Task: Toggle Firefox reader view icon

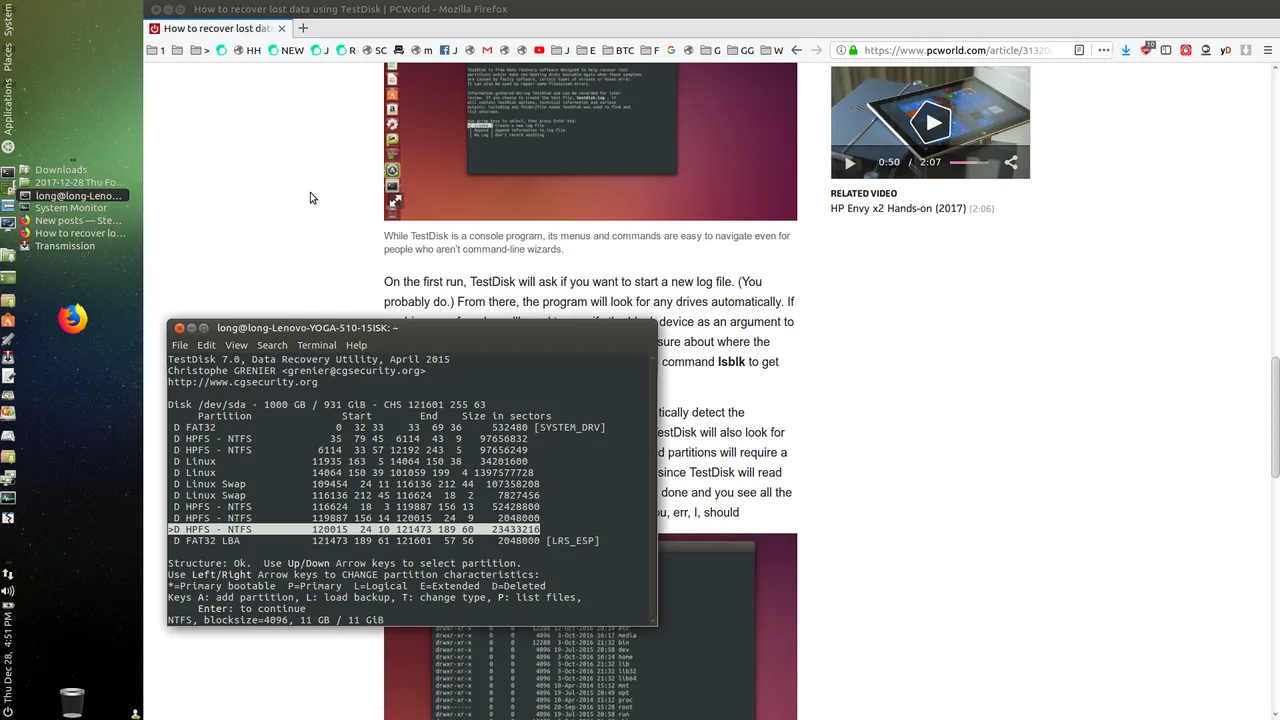Action: pyautogui.click(x=1079, y=50)
